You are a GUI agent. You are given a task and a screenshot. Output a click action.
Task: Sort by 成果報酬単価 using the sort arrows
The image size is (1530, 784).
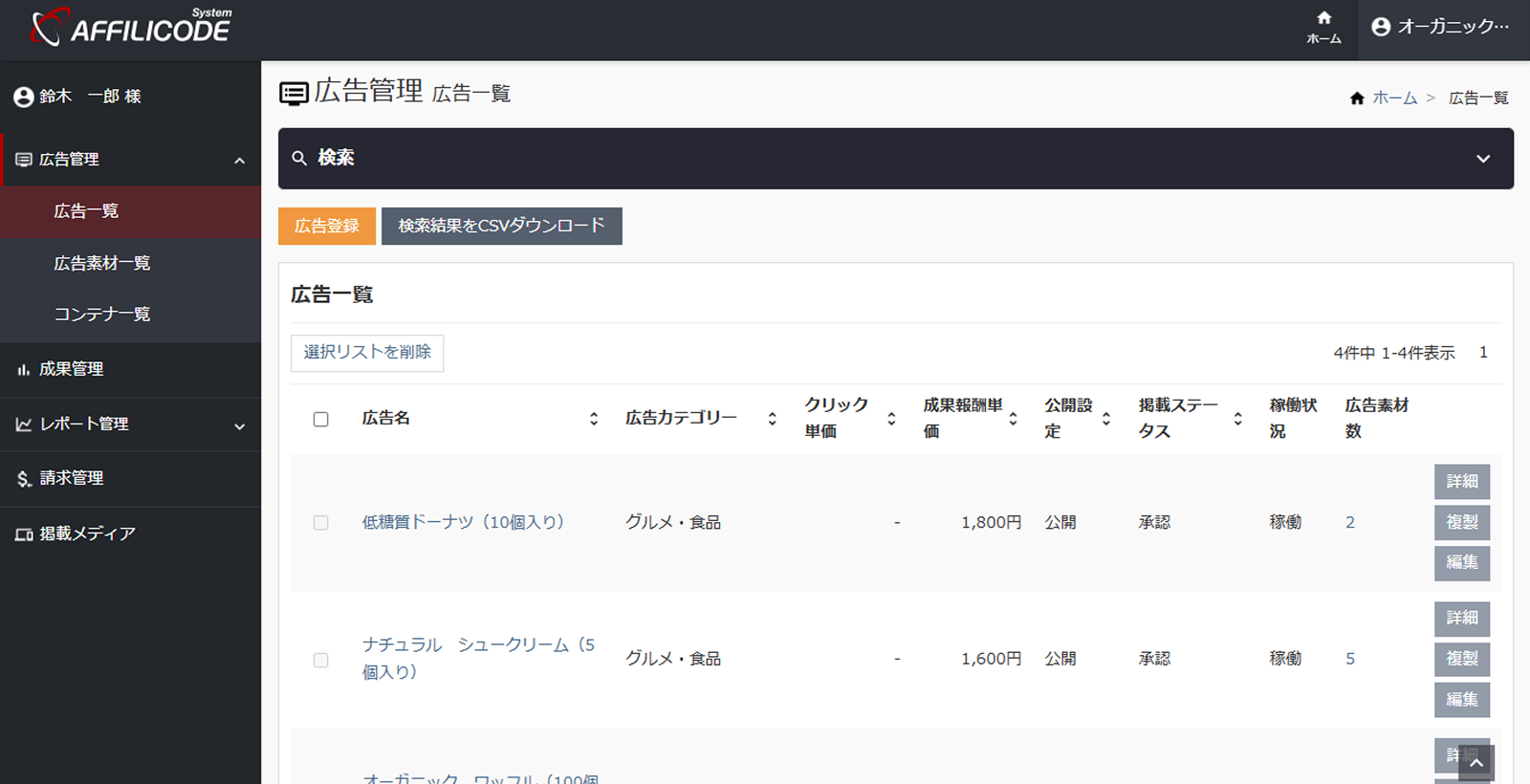1013,419
